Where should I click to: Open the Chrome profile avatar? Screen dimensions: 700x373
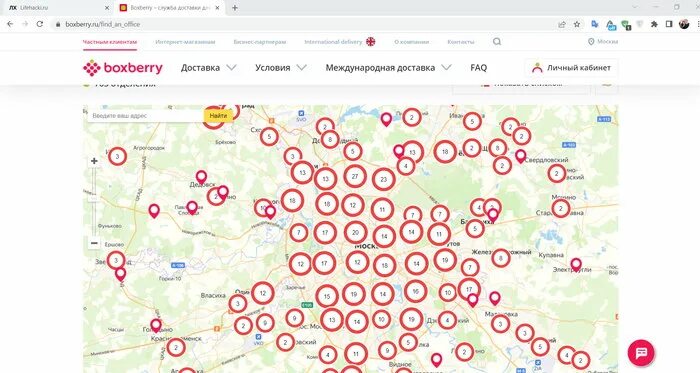pyautogui.click(x=684, y=24)
